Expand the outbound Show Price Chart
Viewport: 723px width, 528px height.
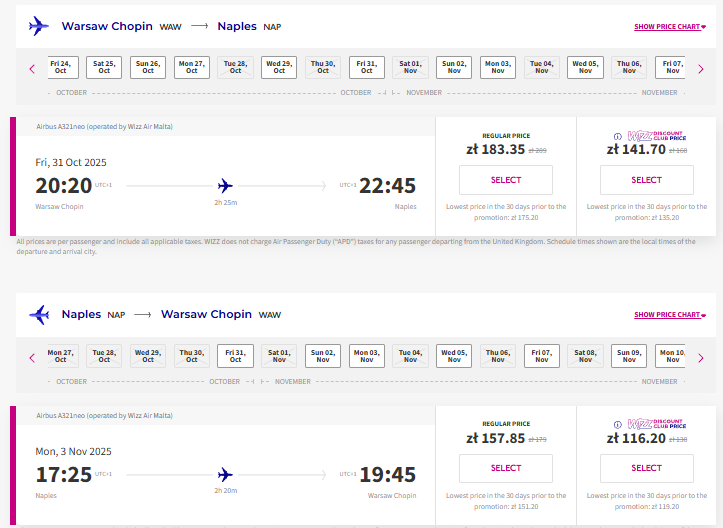(x=670, y=27)
